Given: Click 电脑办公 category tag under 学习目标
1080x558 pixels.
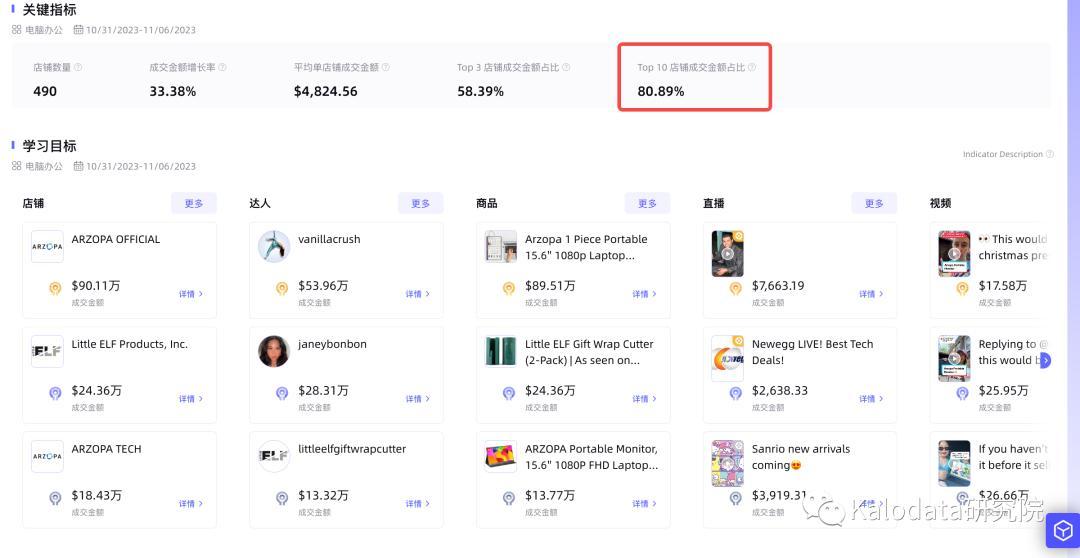Looking at the screenshot, I should click(x=37, y=166).
